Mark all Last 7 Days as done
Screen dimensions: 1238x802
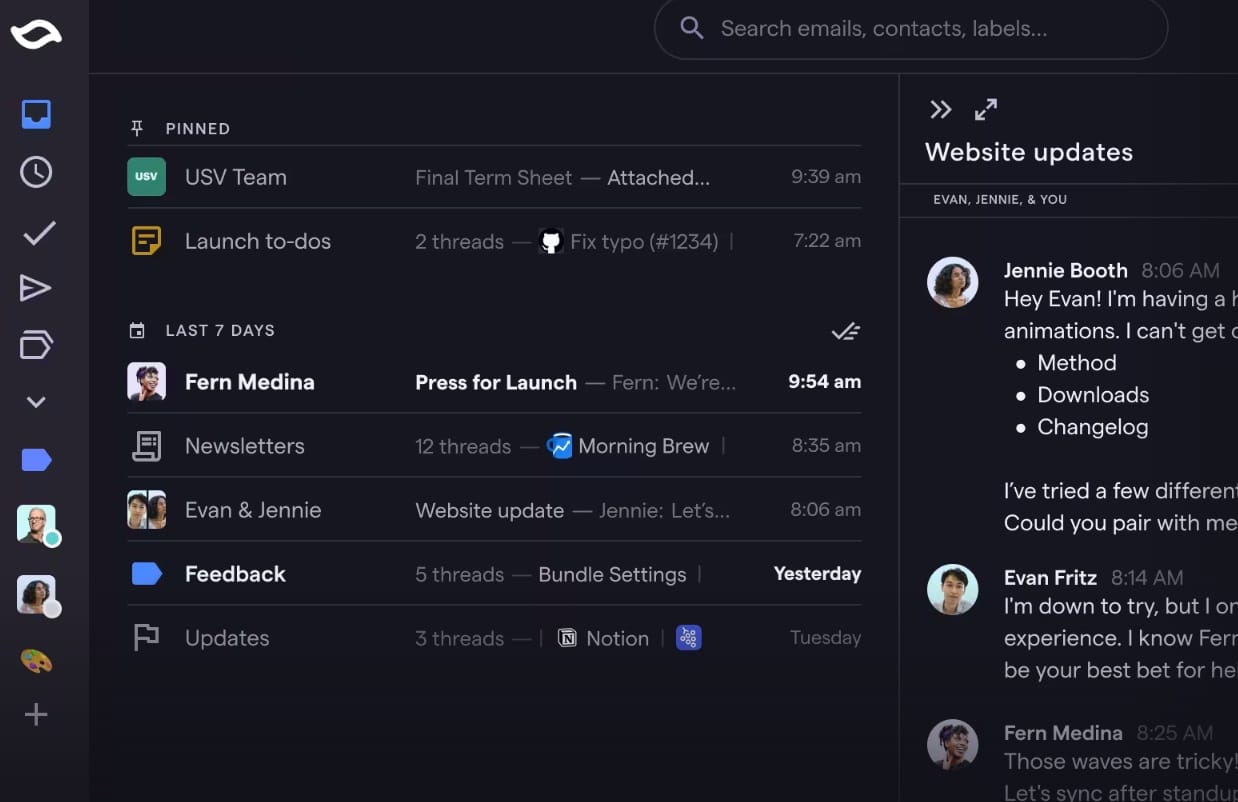pos(846,331)
